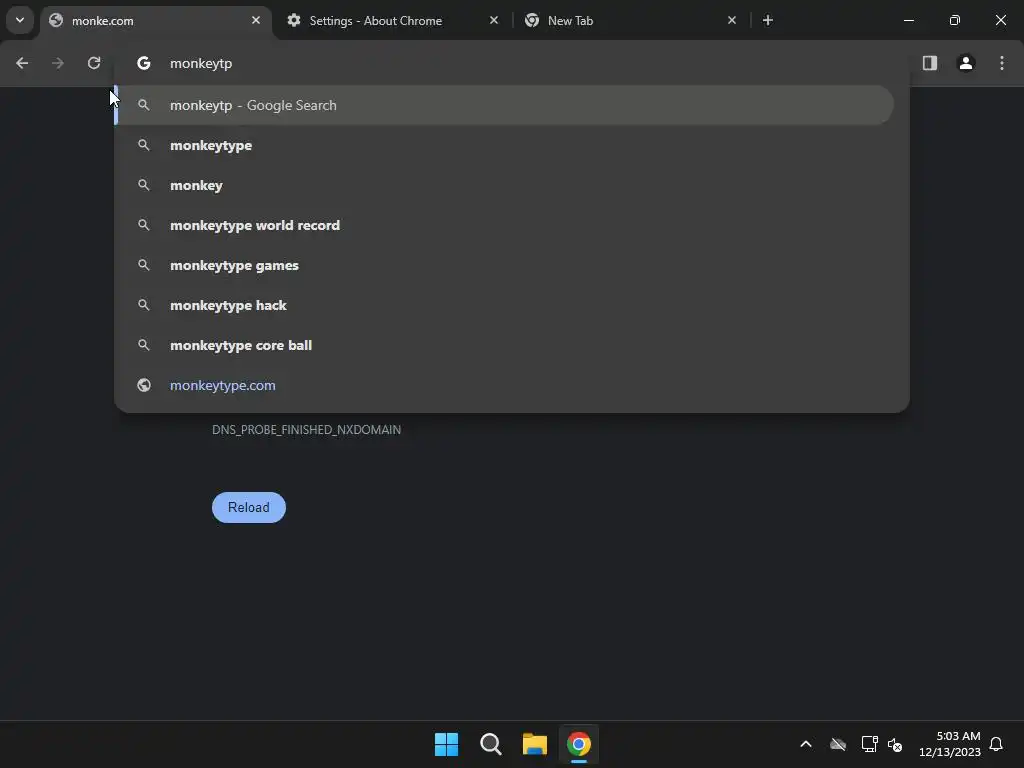The width and height of the screenshot is (1024, 768).
Task: Close the New Tab tab
Action: click(731, 20)
